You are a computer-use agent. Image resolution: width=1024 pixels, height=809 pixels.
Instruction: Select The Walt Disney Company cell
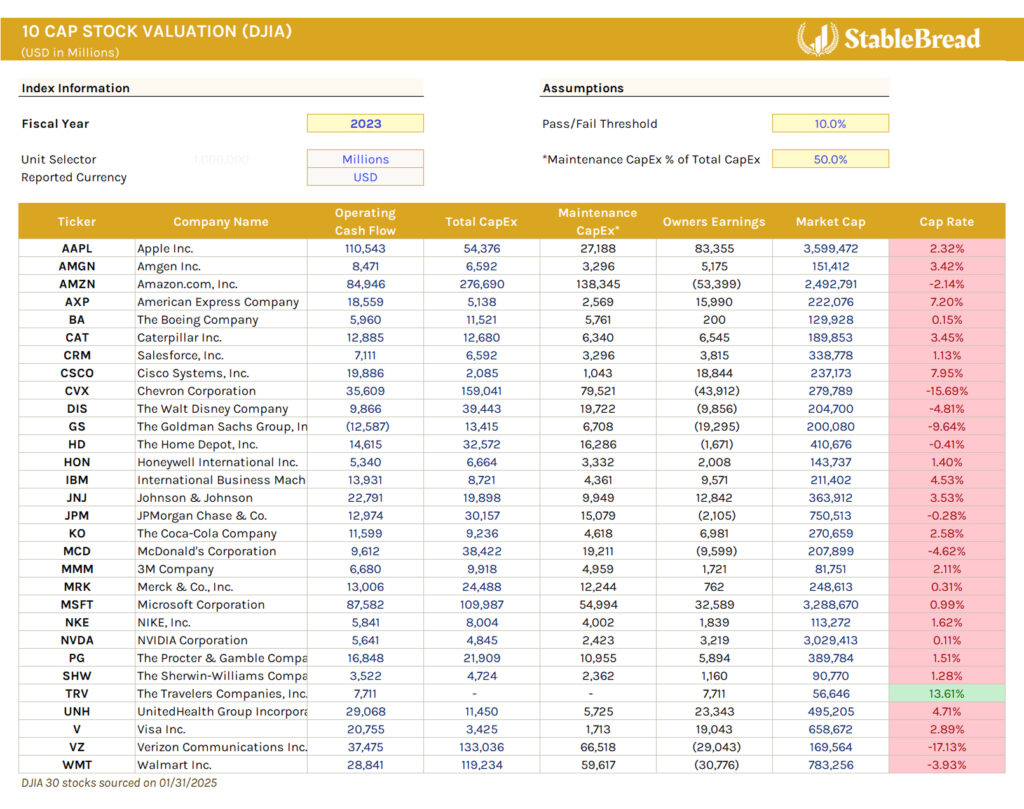tap(221, 409)
